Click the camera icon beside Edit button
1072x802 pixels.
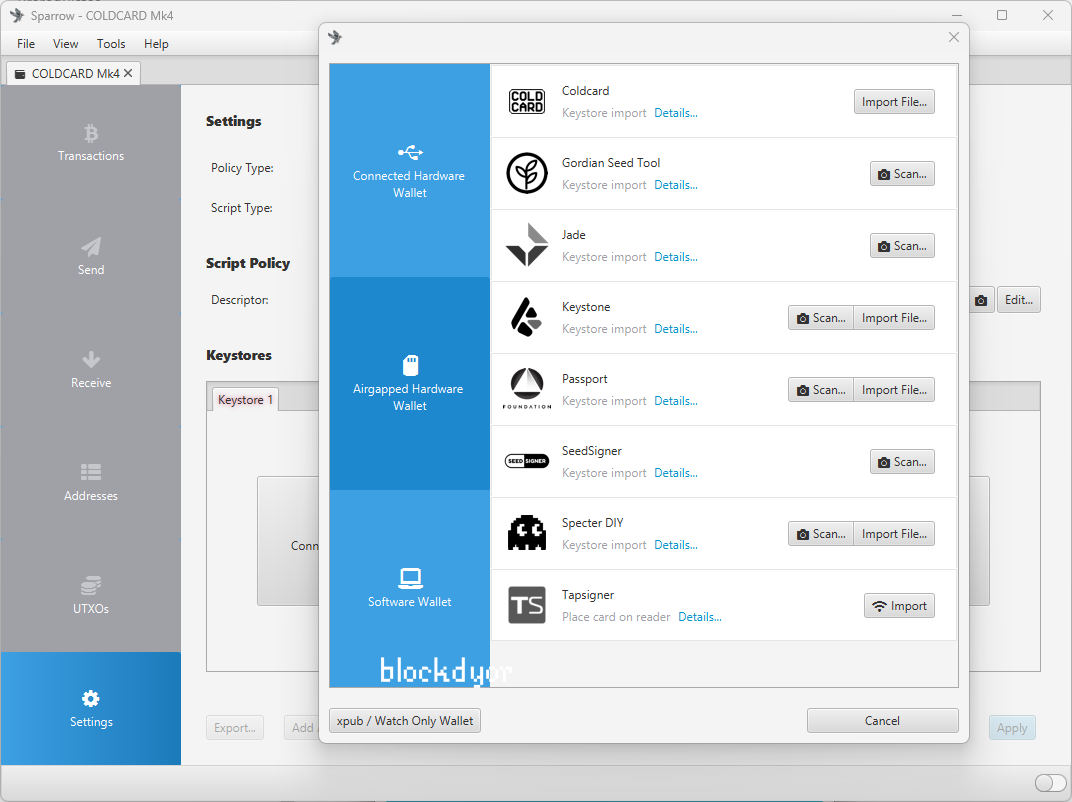click(x=981, y=300)
